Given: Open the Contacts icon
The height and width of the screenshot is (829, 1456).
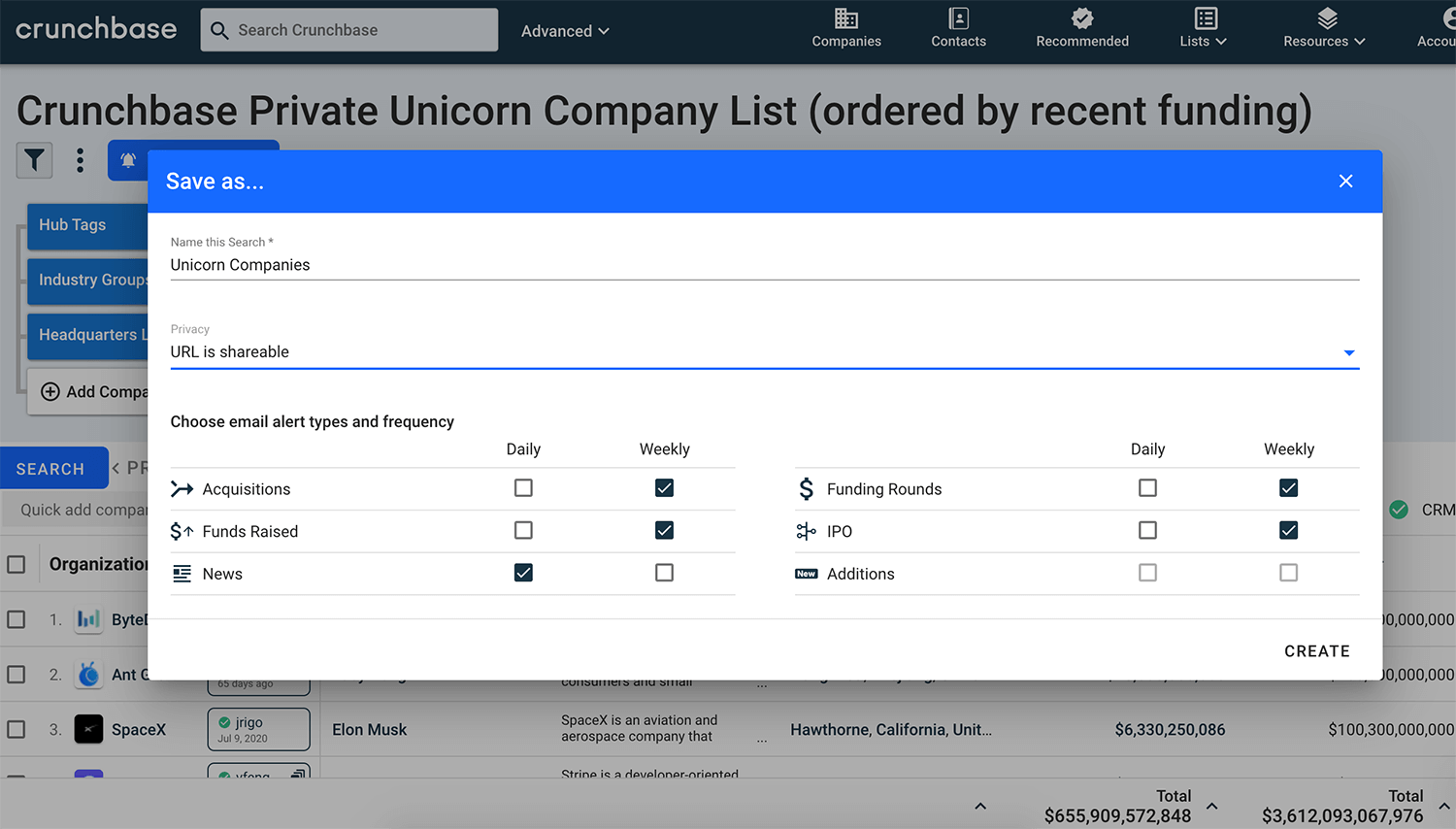Looking at the screenshot, I should tap(959, 18).
